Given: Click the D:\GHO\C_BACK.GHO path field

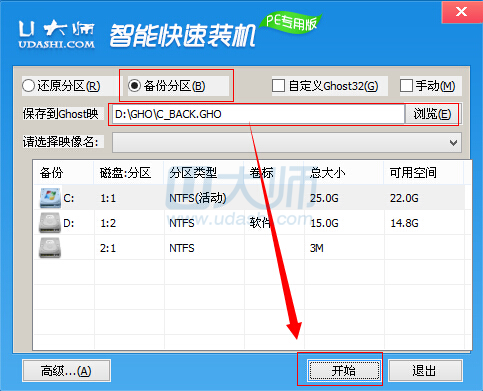Looking at the screenshot, I should click(258, 114).
